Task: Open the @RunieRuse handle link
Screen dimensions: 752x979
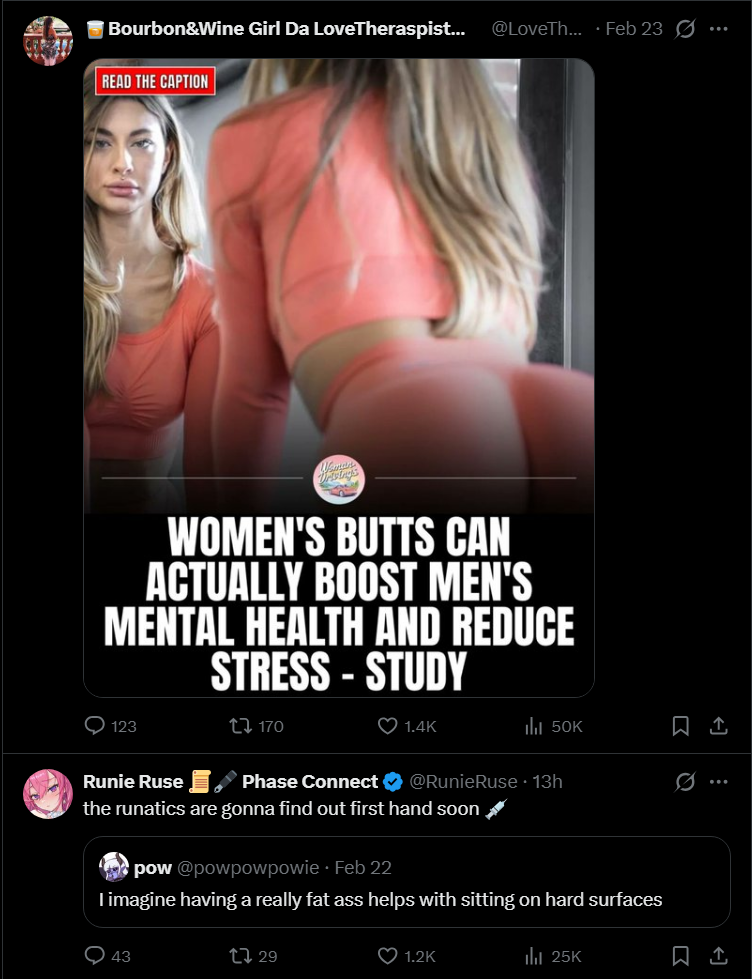Action: (x=463, y=782)
